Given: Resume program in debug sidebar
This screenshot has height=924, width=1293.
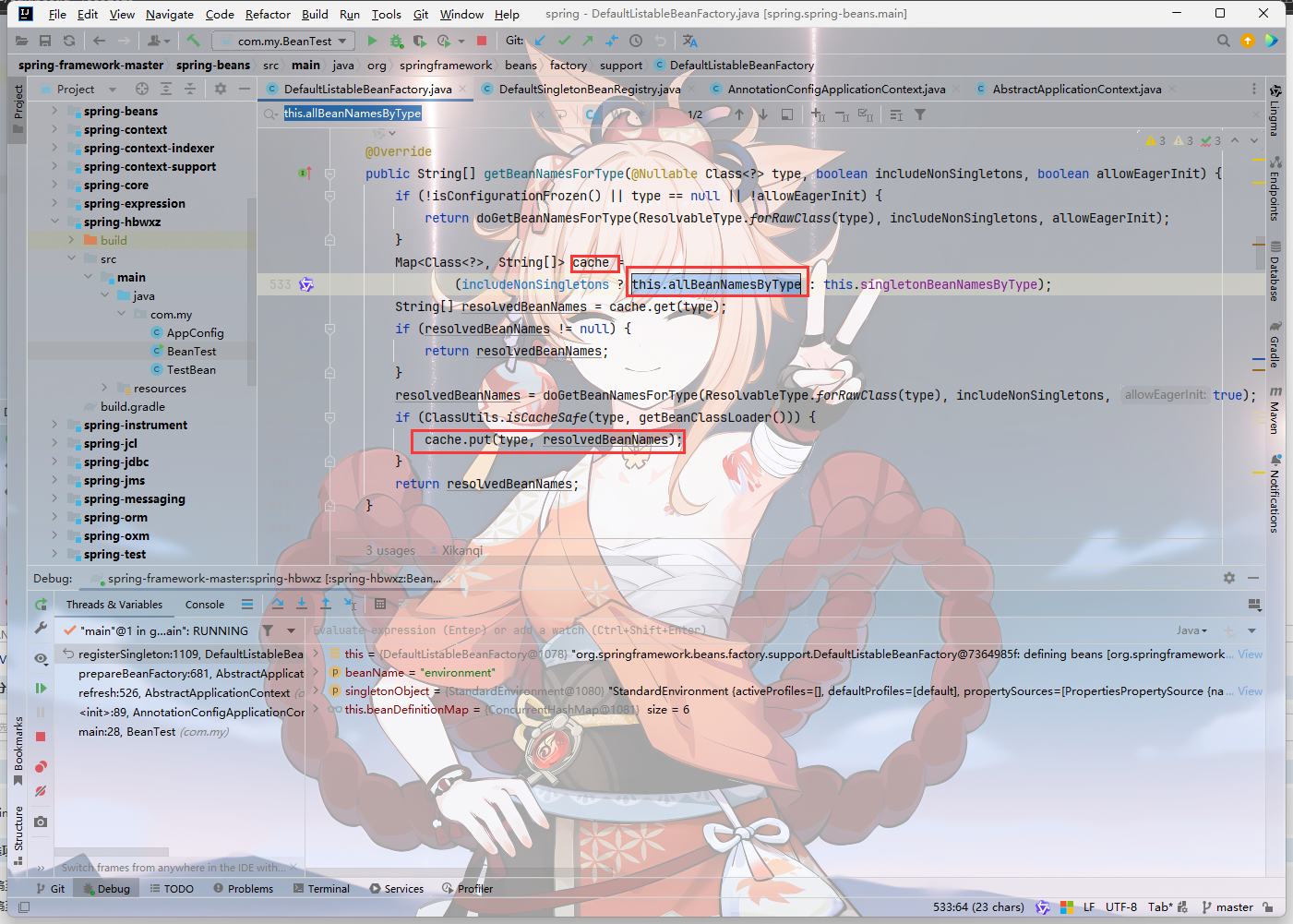Looking at the screenshot, I should click(41, 688).
